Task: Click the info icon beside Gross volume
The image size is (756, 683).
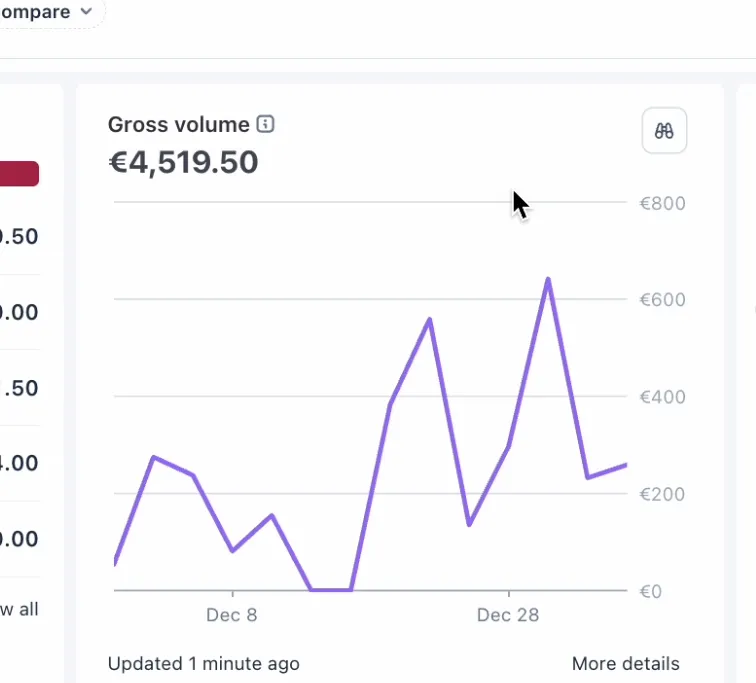Action: pyautogui.click(x=265, y=125)
